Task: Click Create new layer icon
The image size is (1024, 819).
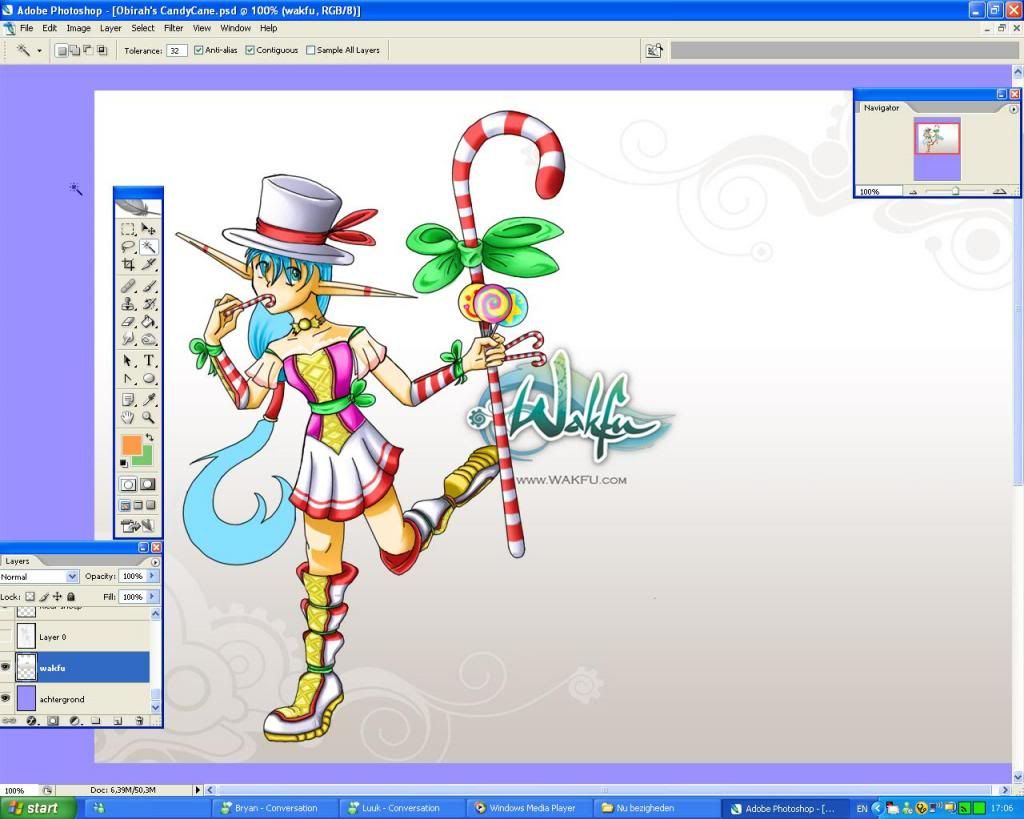Action: pyautogui.click(x=118, y=720)
